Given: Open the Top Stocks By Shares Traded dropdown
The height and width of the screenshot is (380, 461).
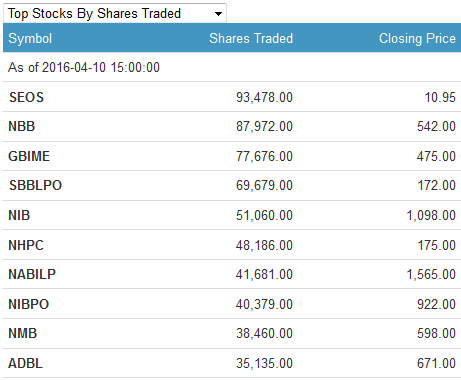Looking at the screenshot, I should (115, 13).
